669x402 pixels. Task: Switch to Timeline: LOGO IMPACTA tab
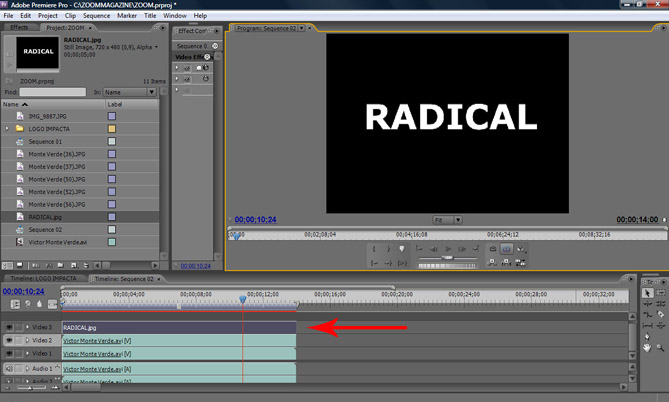[43, 278]
